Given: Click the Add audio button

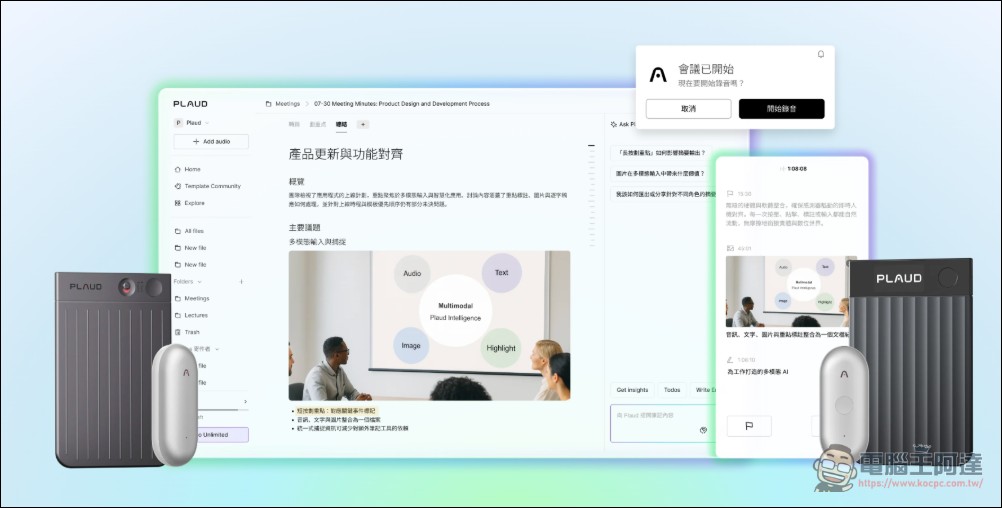Looking at the screenshot, I should click(x=211, y=141).
